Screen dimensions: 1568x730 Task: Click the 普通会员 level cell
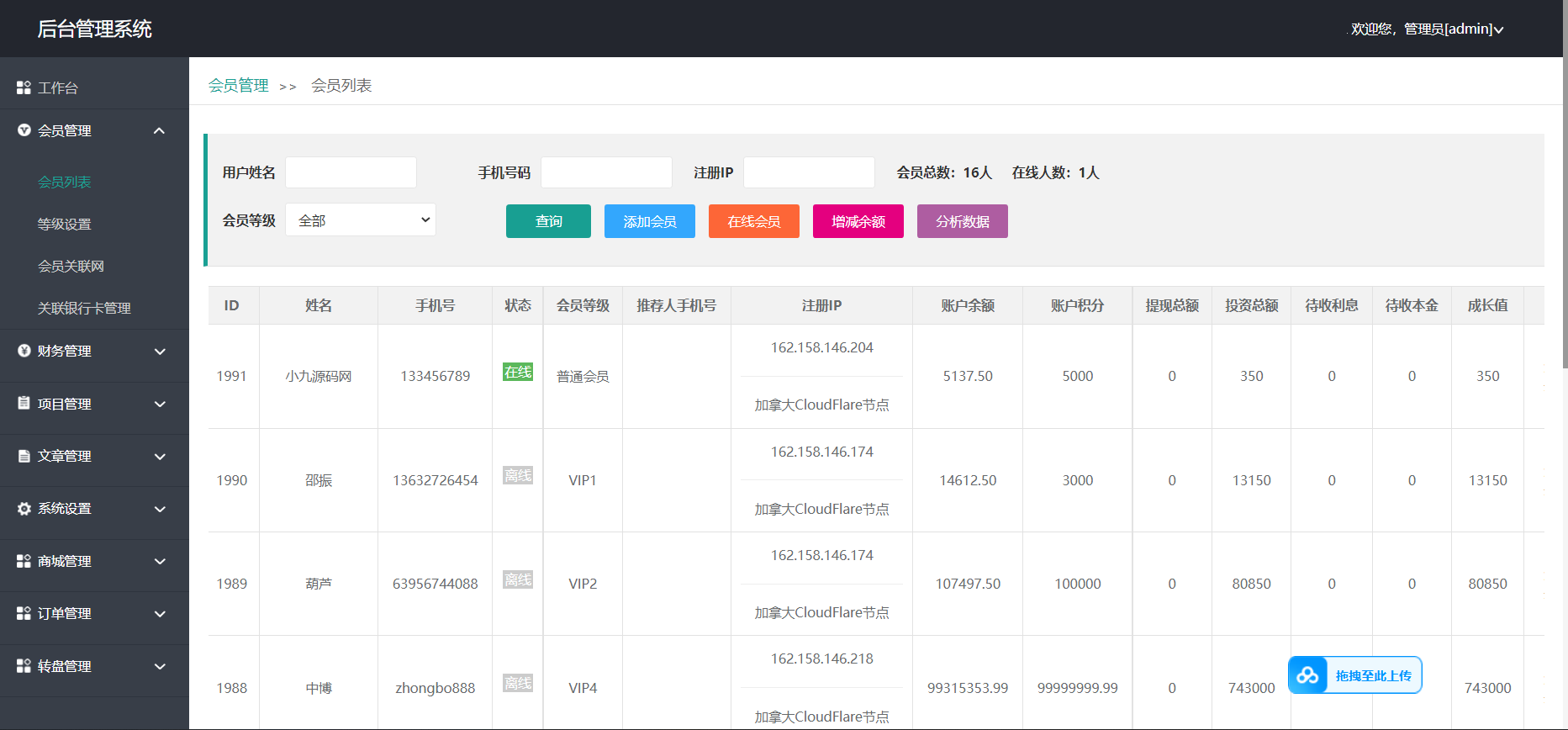(x=583, y=376)
